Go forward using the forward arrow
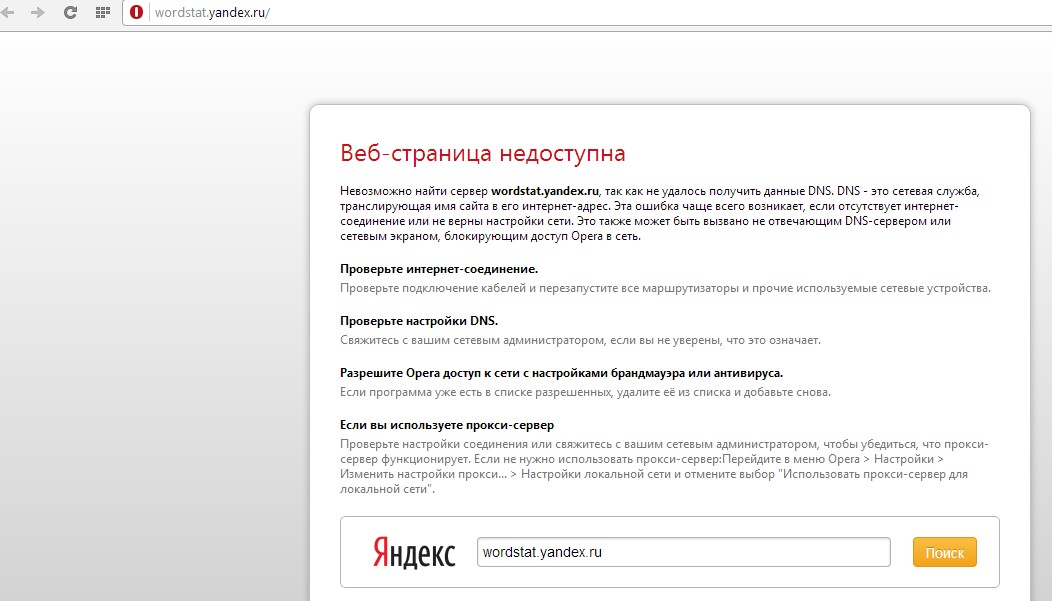This screenshot has height=601, width=1052. point(38,12)
